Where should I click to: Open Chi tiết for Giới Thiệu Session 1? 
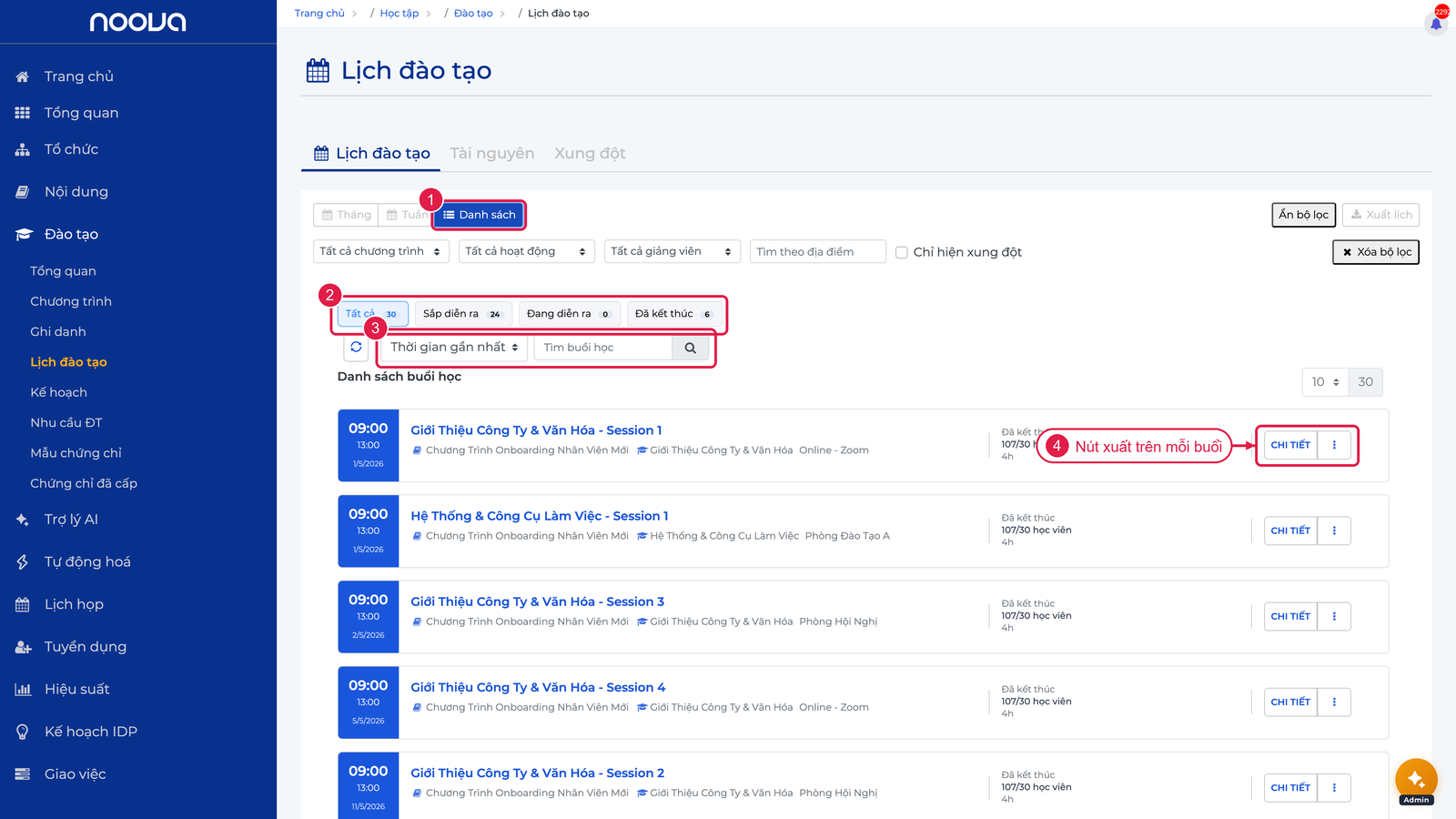click(1290, 445)
